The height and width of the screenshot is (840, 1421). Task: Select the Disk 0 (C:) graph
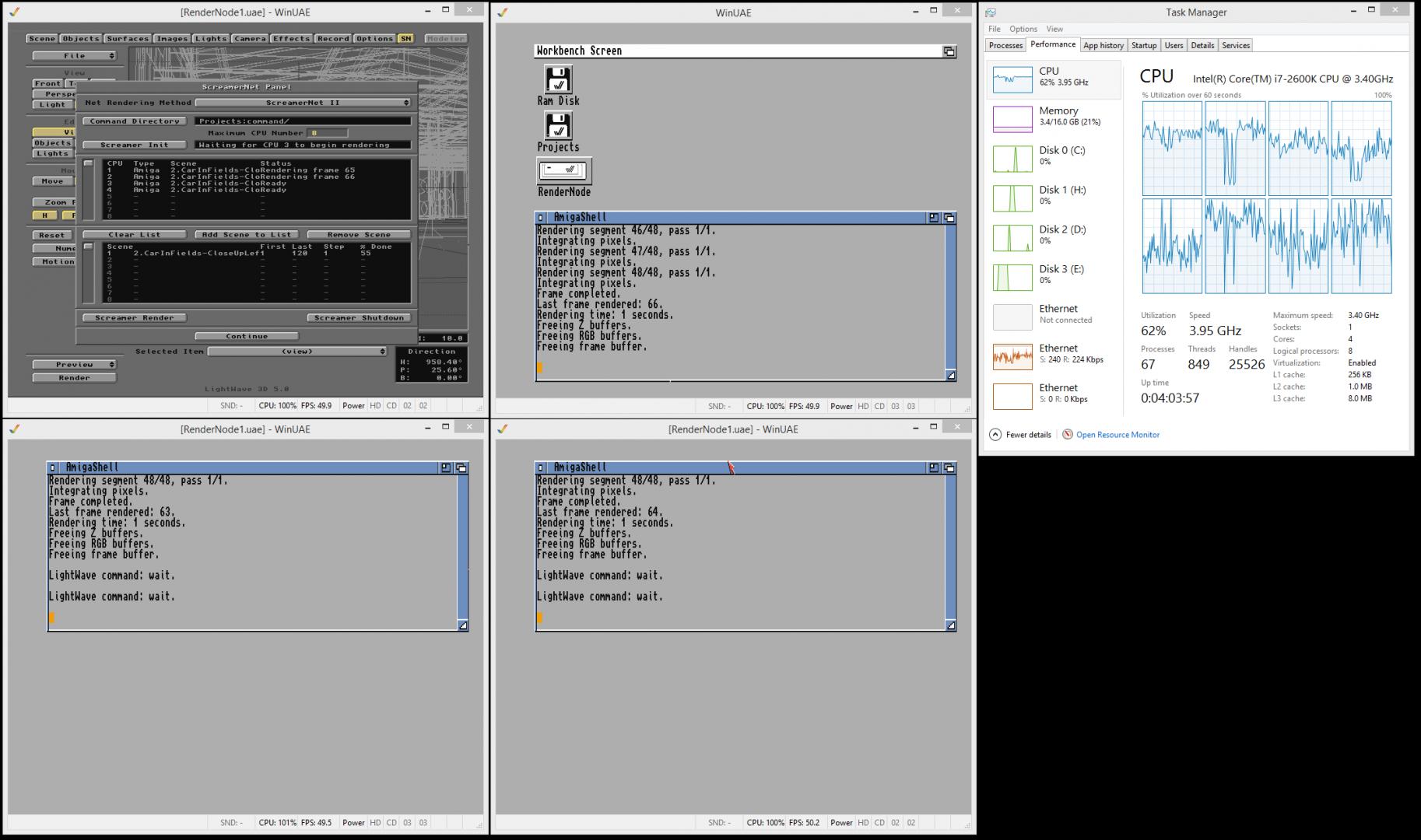tap(1012, 159)
